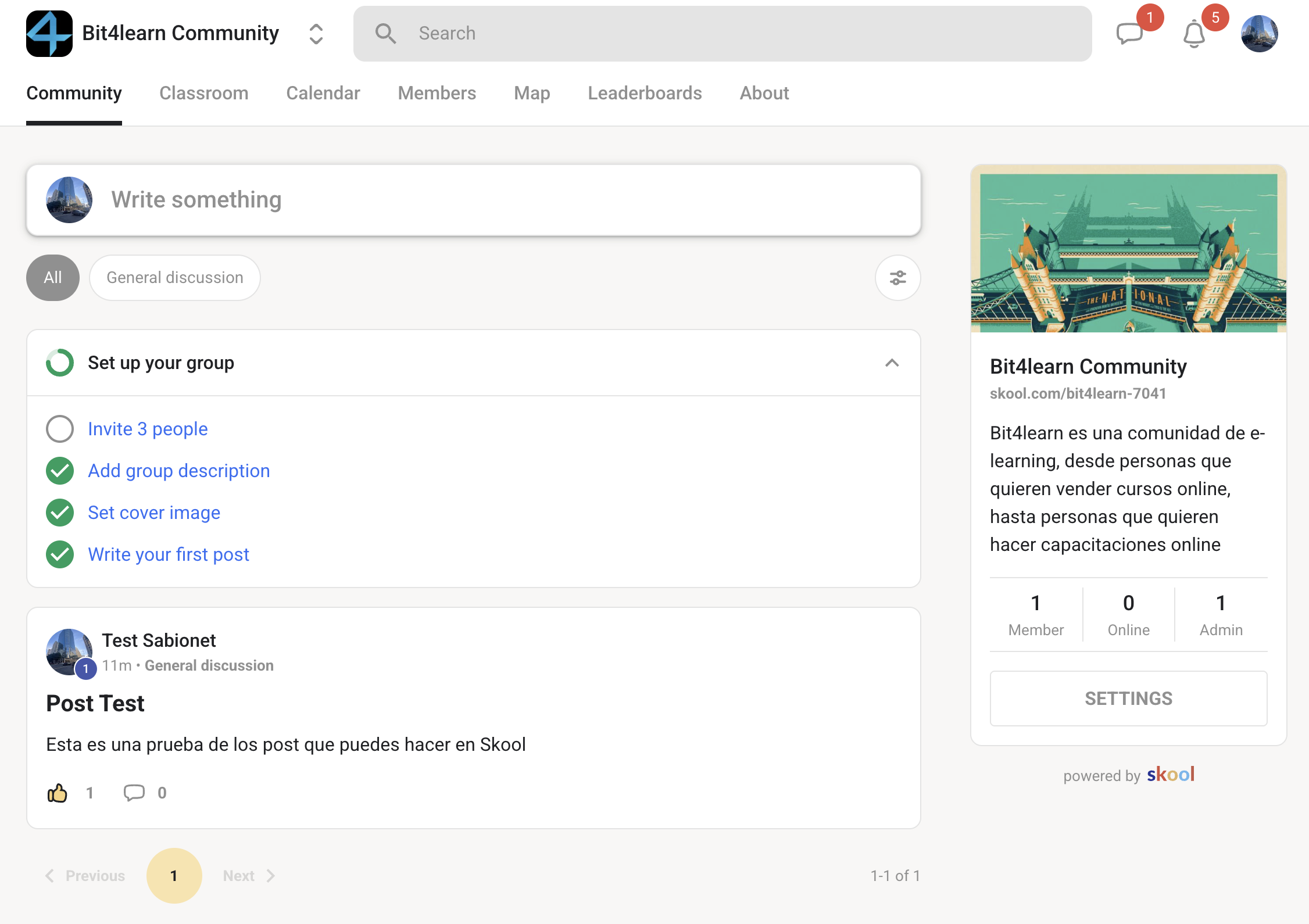Open the skool.com/bit4learn-7041 link
This screenshot has height=924, width=1309.
tap(1078, 393)
